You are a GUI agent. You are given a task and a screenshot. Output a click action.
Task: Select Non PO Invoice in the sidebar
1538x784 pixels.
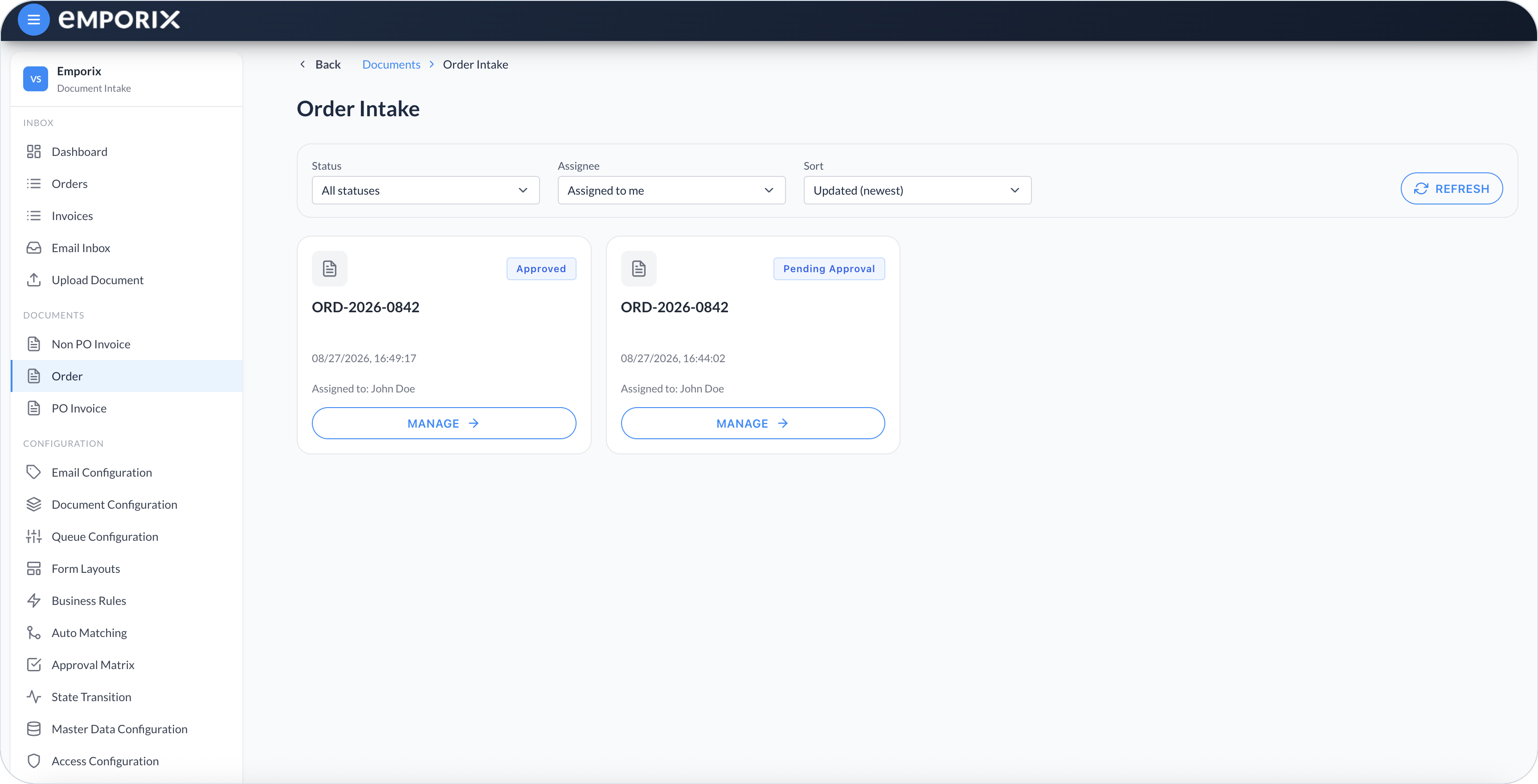[127, 344]
